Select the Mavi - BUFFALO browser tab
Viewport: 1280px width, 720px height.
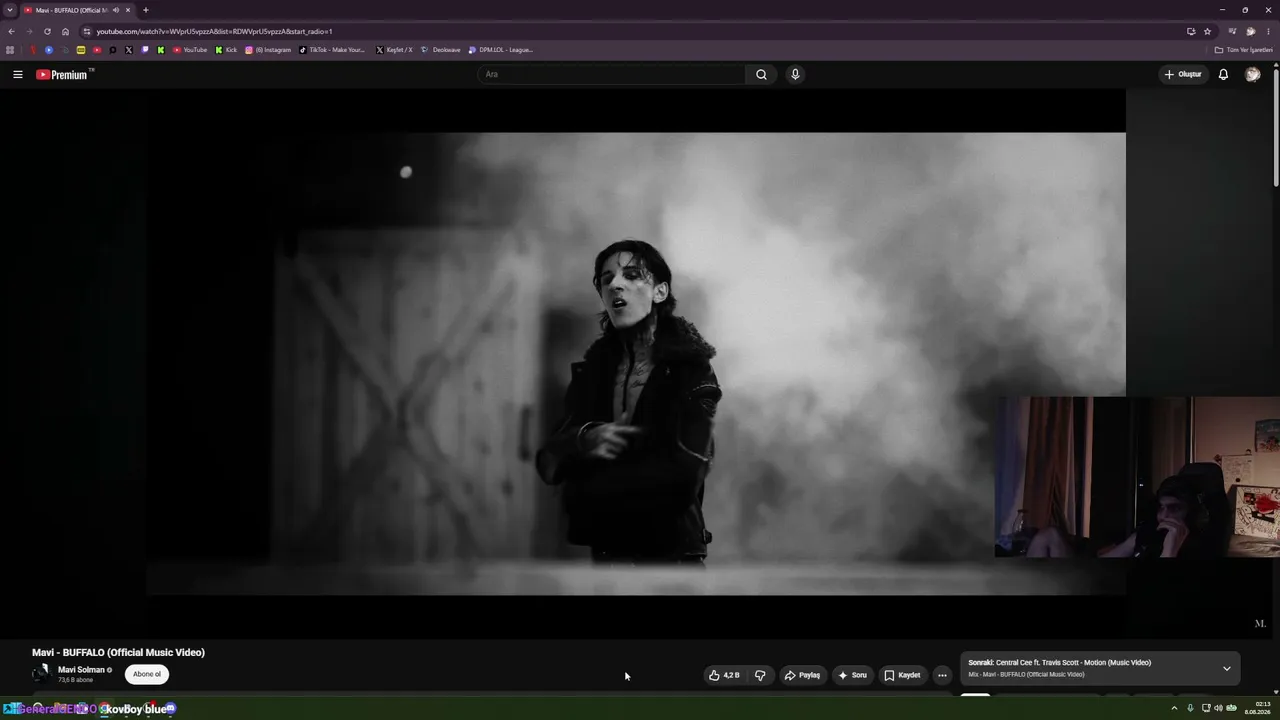(78, 10)
